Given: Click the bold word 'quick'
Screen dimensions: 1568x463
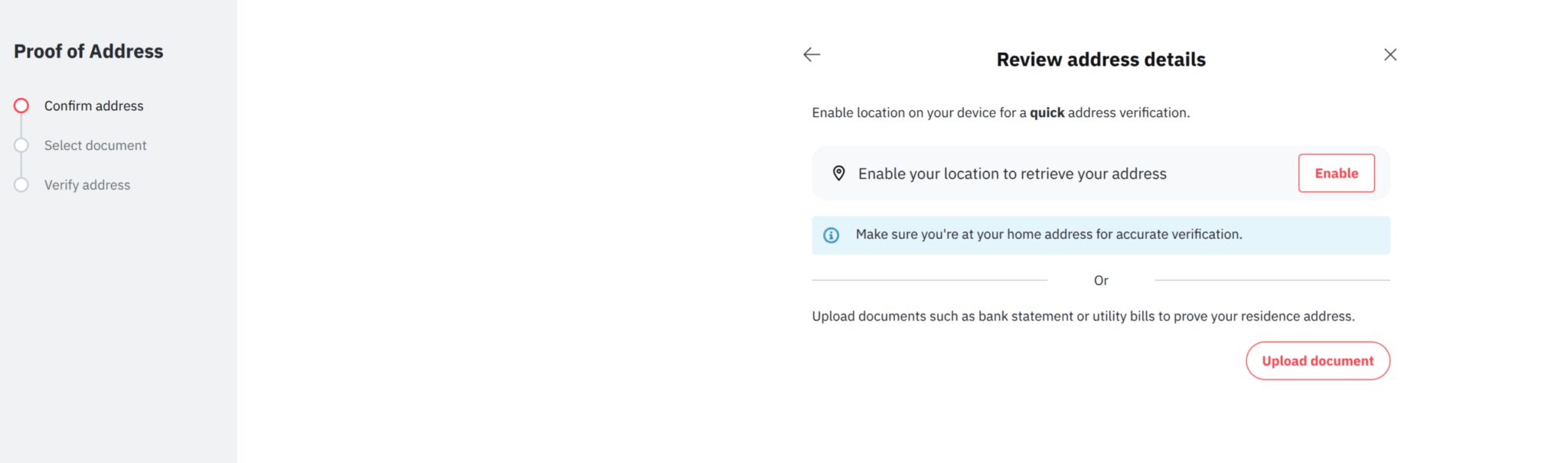Looking at the screenshot, I should [x=1047, y=112].
